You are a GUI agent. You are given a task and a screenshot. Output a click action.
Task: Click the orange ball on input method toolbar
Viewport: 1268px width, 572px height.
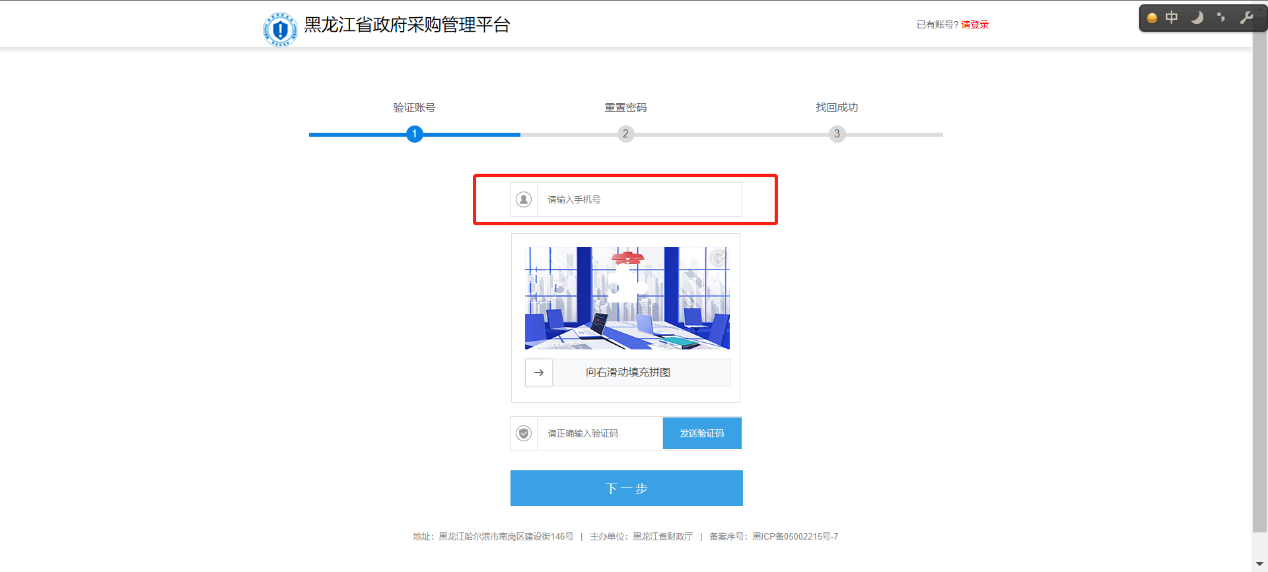pyautogui.click(x=1152, y=18)
